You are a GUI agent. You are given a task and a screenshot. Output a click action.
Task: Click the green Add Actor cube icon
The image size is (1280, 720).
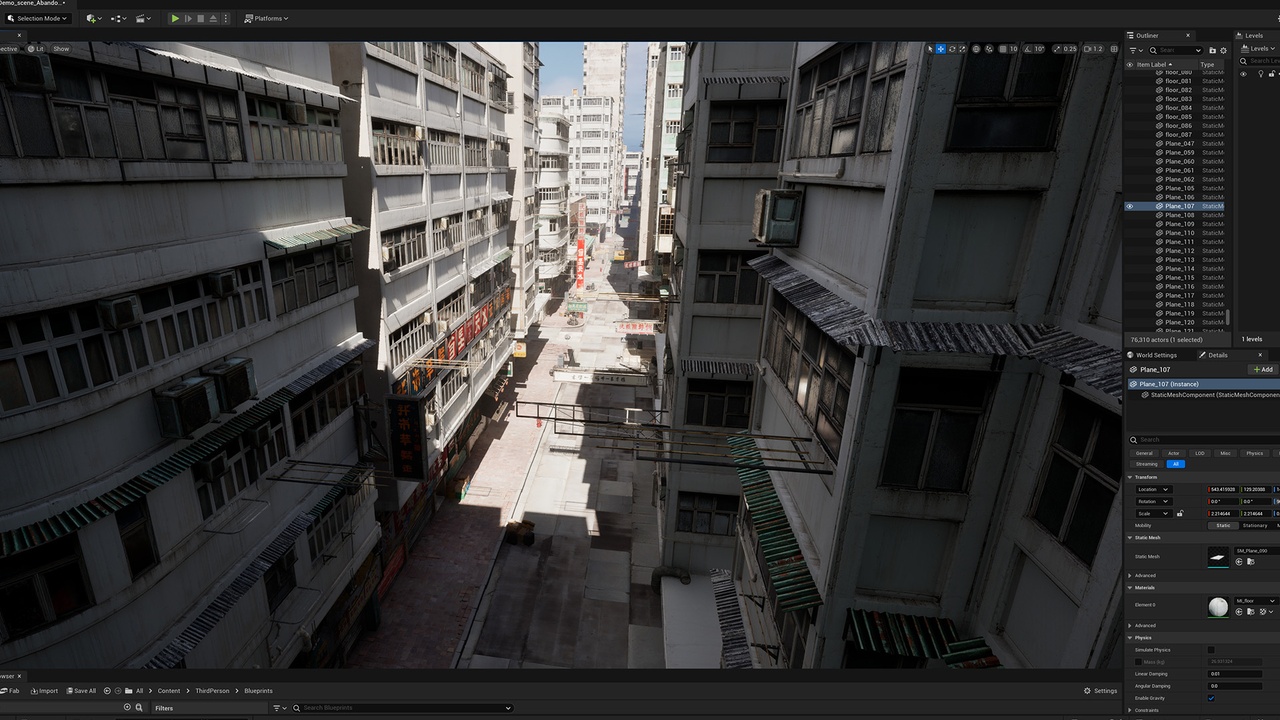(x=90, y=18)
